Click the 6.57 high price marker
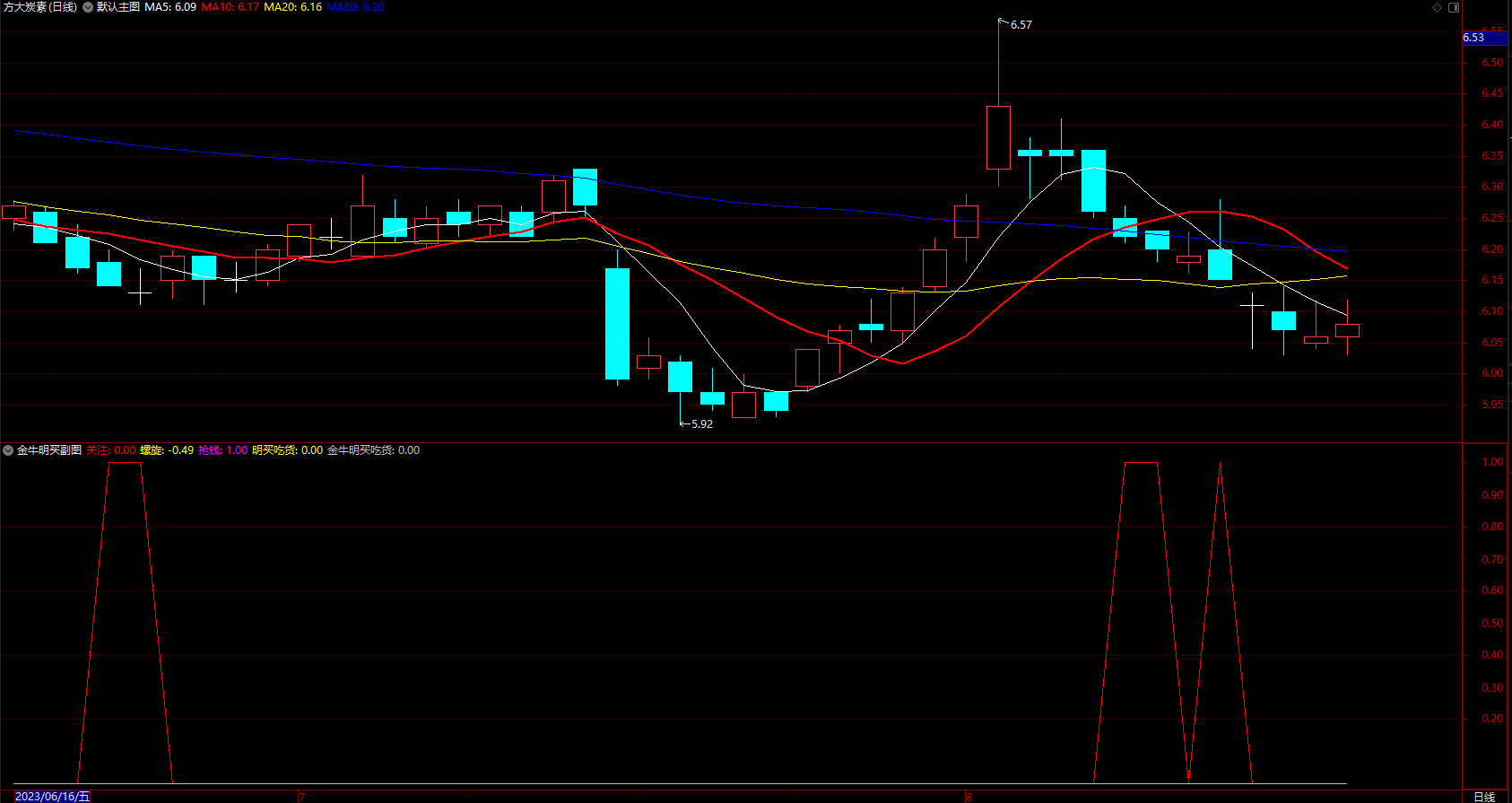The image size is (1512, 803). coord(1021,25)
